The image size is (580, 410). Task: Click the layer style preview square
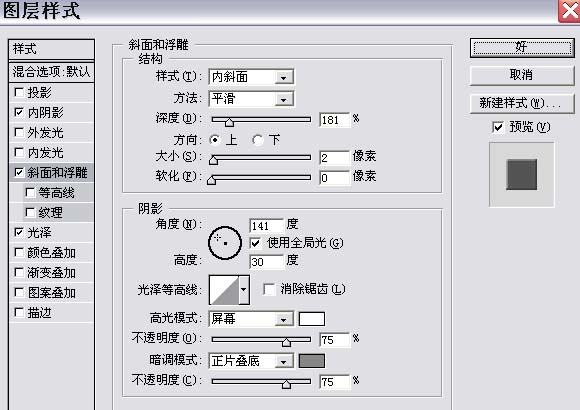[522, 175]
